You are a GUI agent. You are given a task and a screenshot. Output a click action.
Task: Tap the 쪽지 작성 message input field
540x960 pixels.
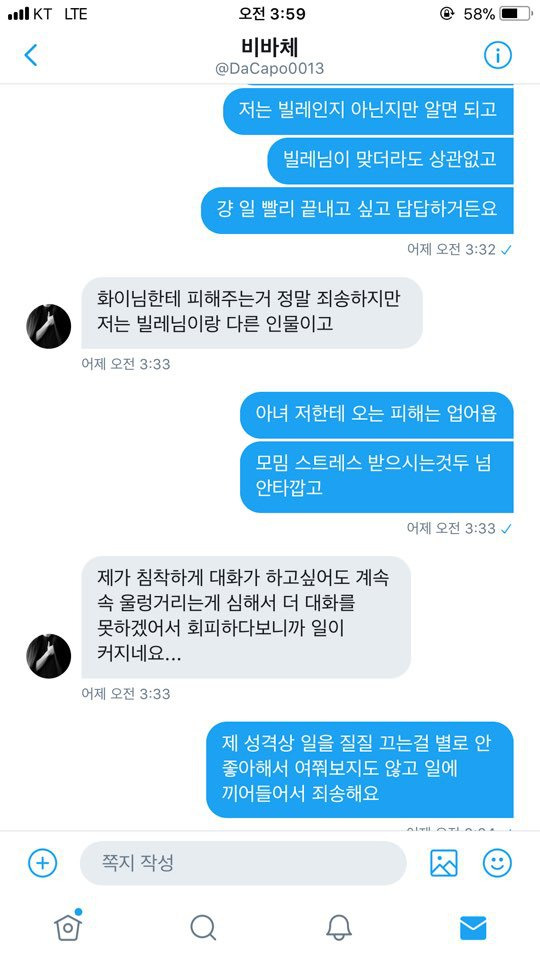click(x=243, y=863)
